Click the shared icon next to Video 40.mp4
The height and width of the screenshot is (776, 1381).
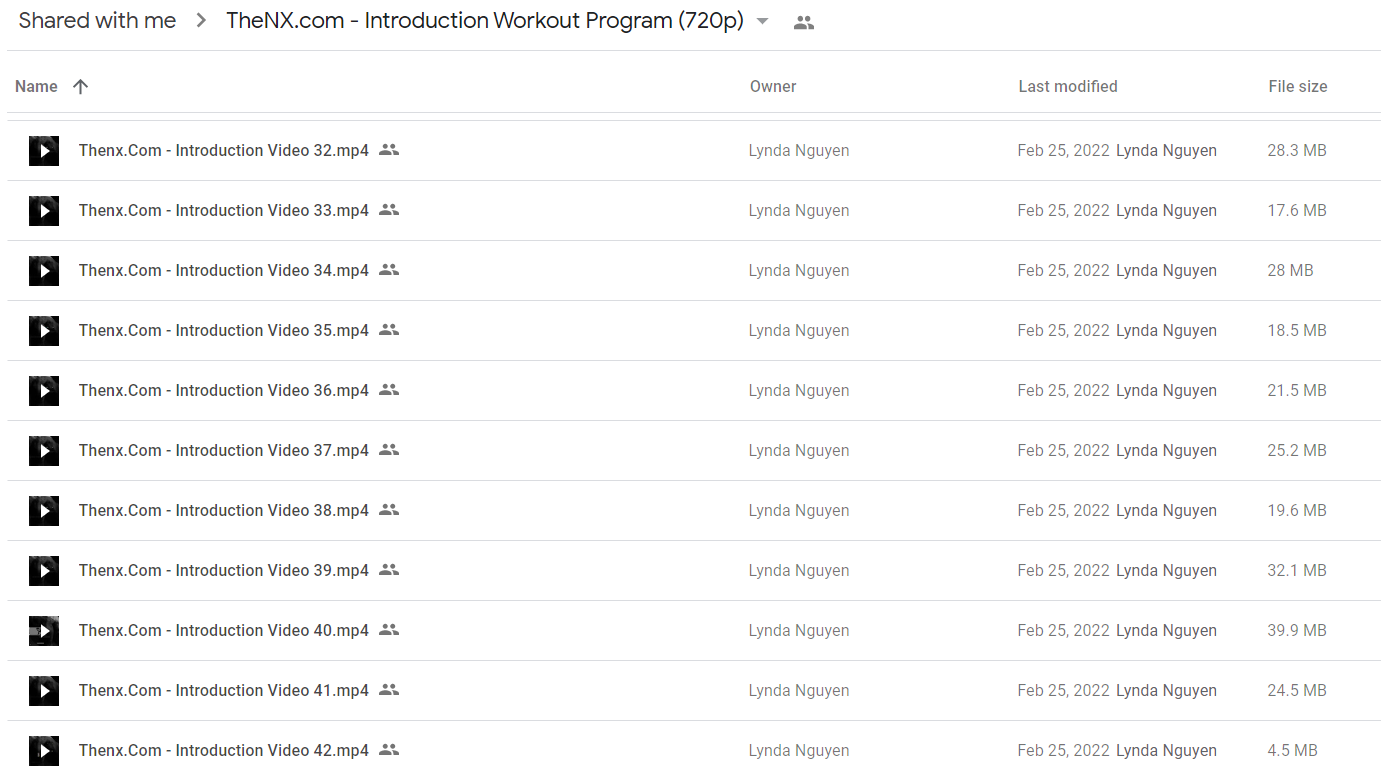tap(389, 630)
